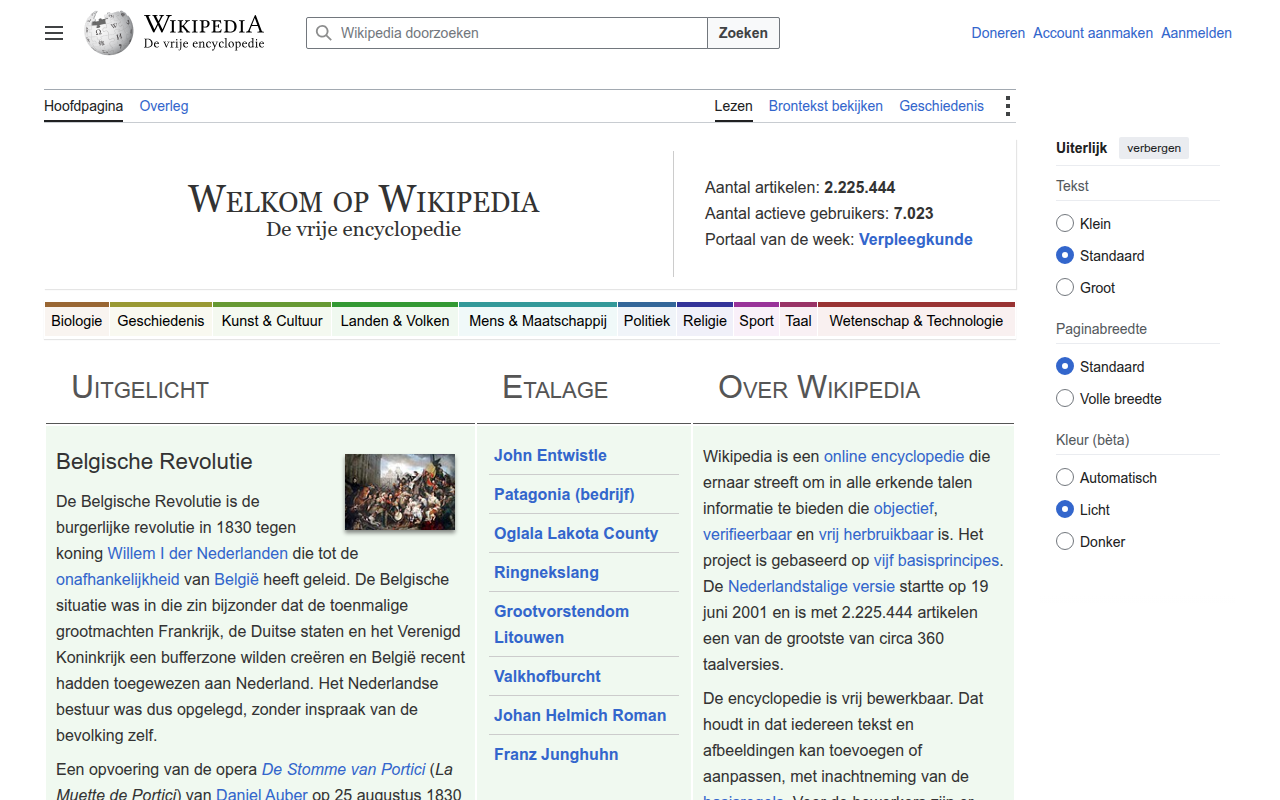Open the Wetenschap & Technologie category

point(916,321)
